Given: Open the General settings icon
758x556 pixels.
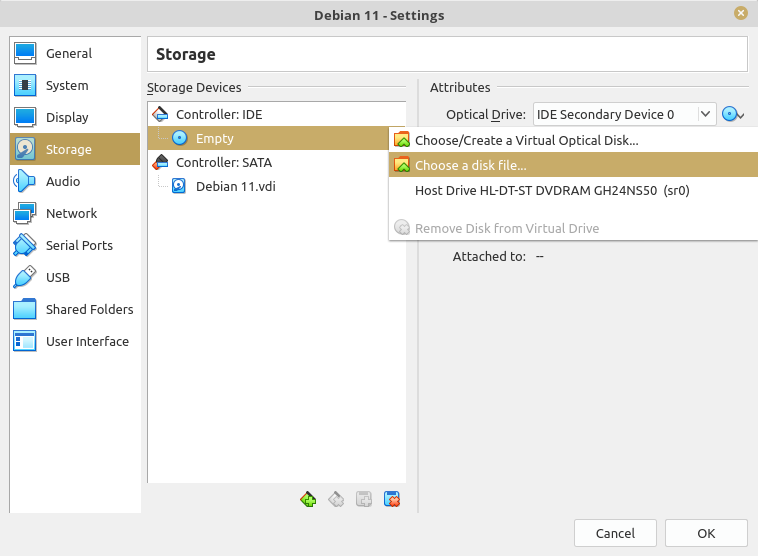Looking at the screenshot, I should [x=25, y=53].
